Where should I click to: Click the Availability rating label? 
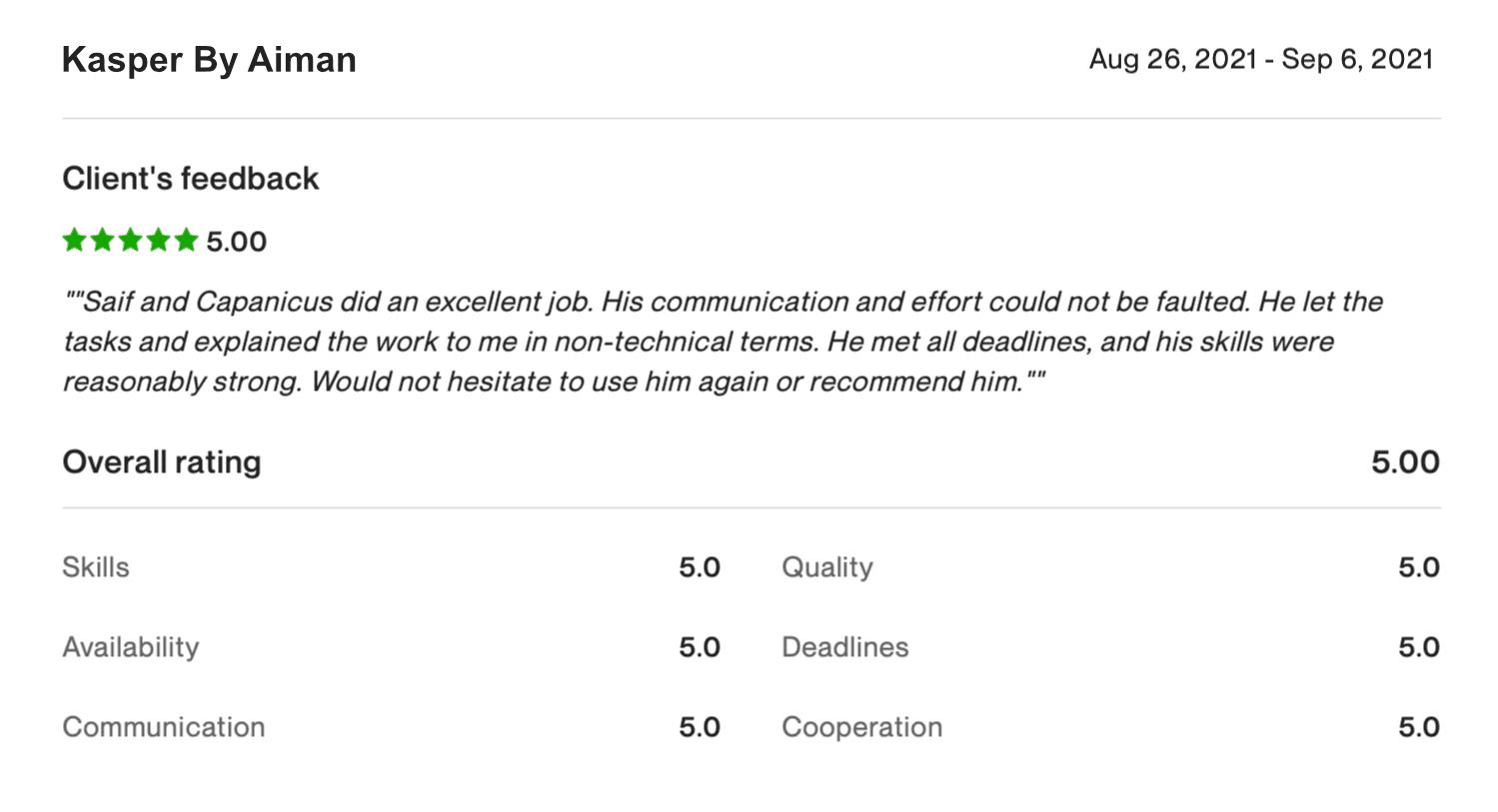[x=131, y=647]
